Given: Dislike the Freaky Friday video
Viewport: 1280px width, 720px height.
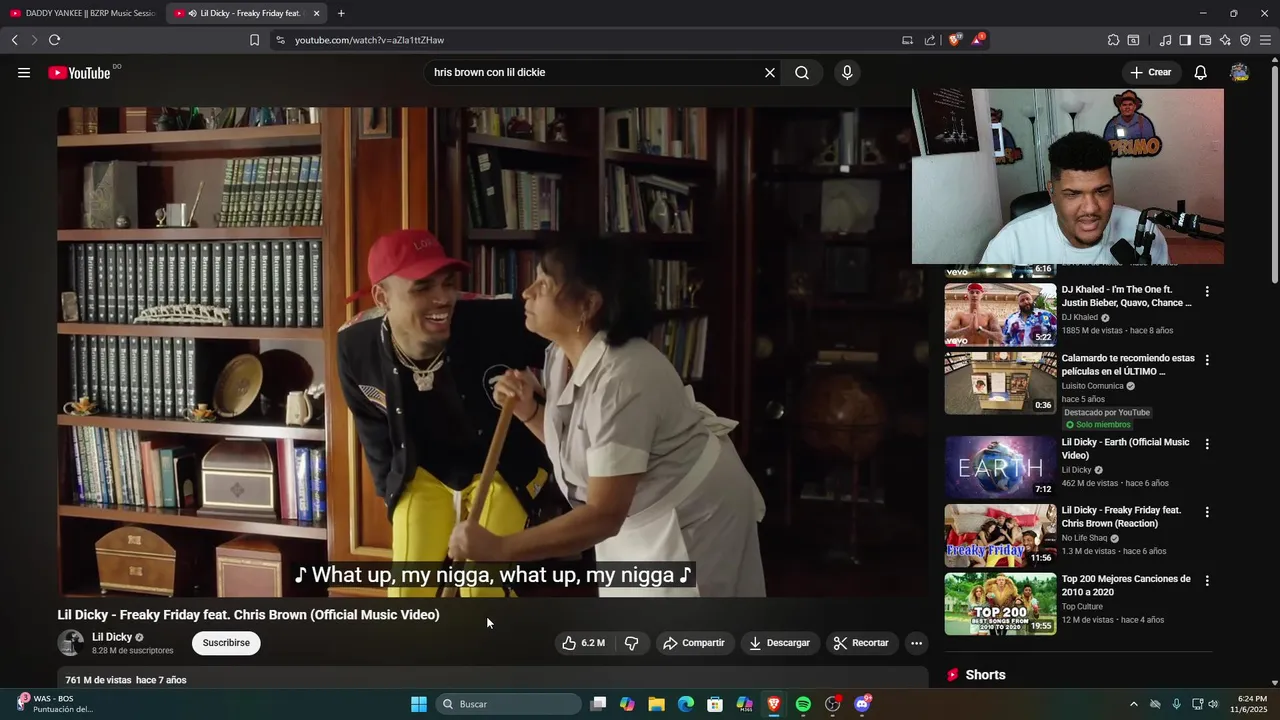Looking at the screenshot, I should click(x=631, y=643).
